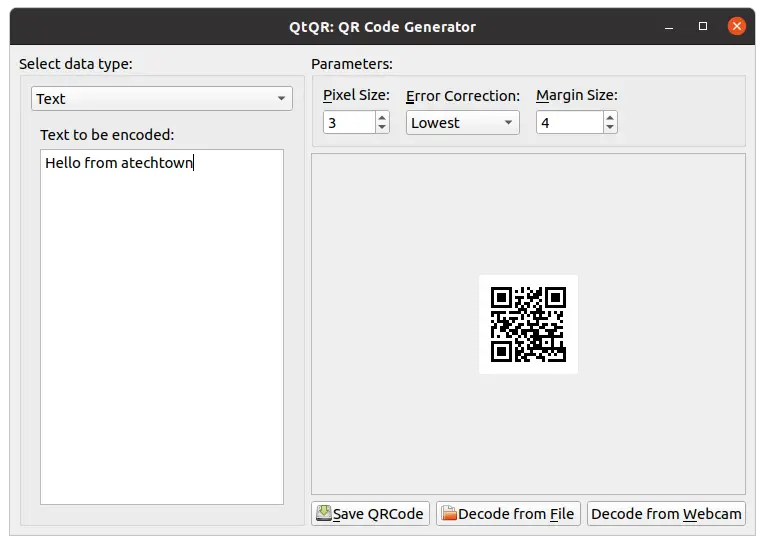Viewport: 765px width, 545px height.
Task: Increase Pixel Size with up arrow
Action: point(382,117)
